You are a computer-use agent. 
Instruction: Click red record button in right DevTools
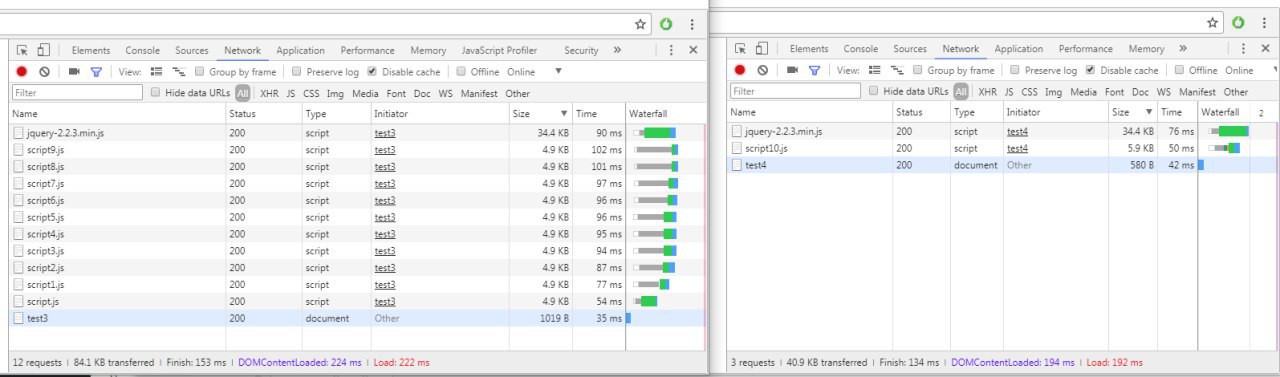(x=740, y=70)
